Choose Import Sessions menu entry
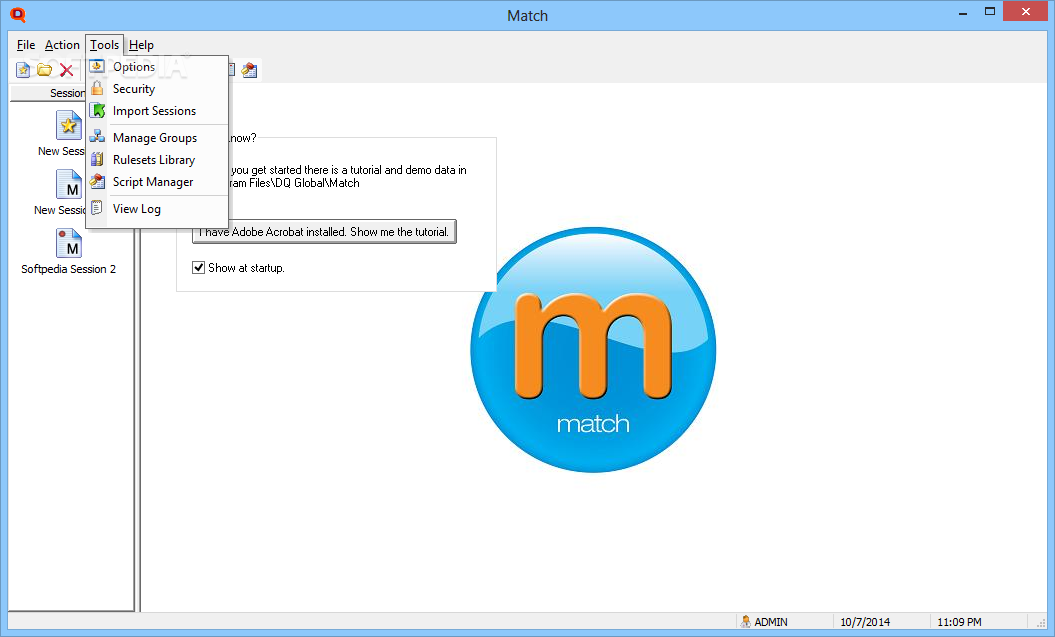1055x637 pixels. 157,111
